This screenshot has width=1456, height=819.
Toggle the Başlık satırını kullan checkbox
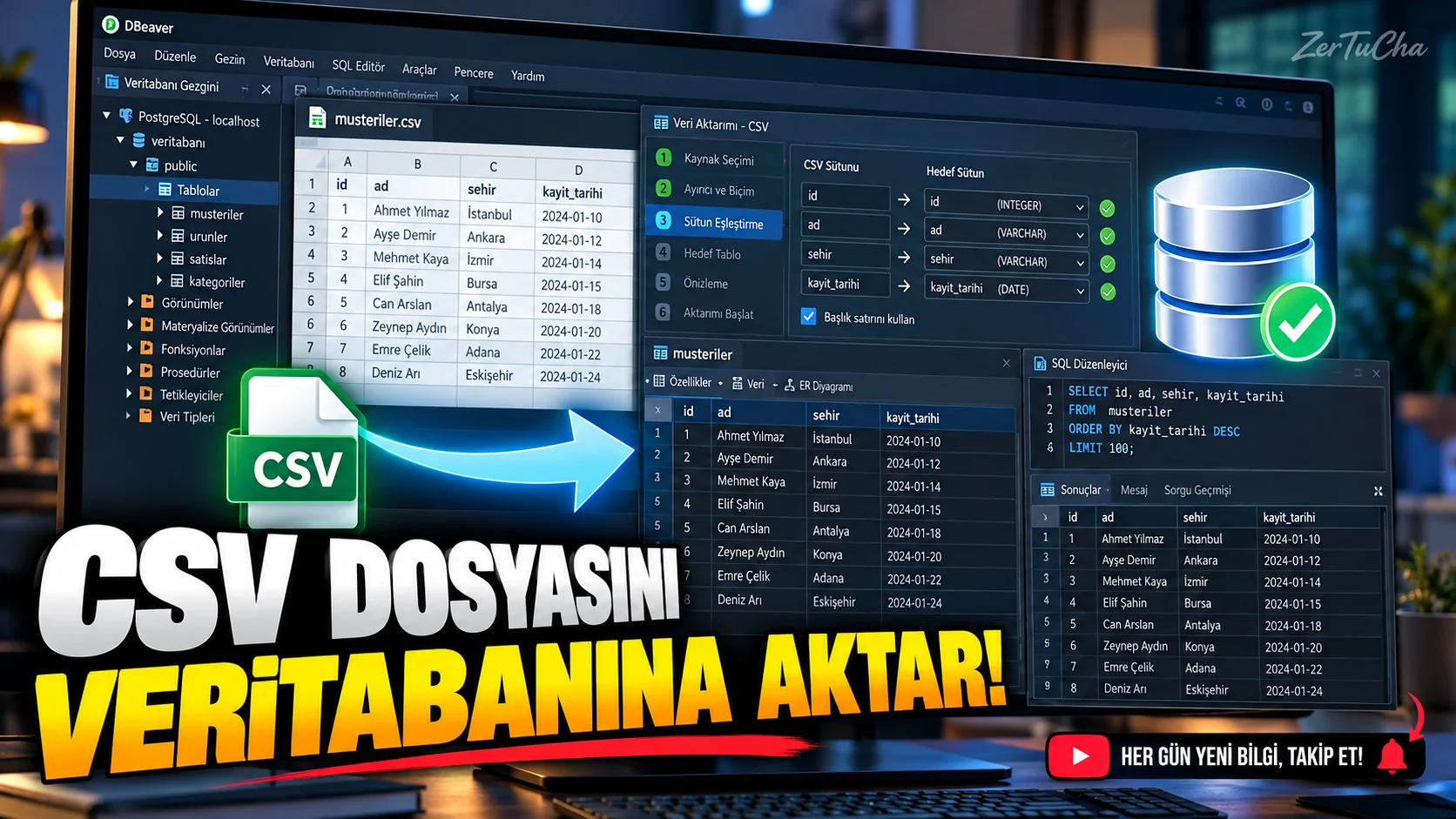tap(808, 316)
